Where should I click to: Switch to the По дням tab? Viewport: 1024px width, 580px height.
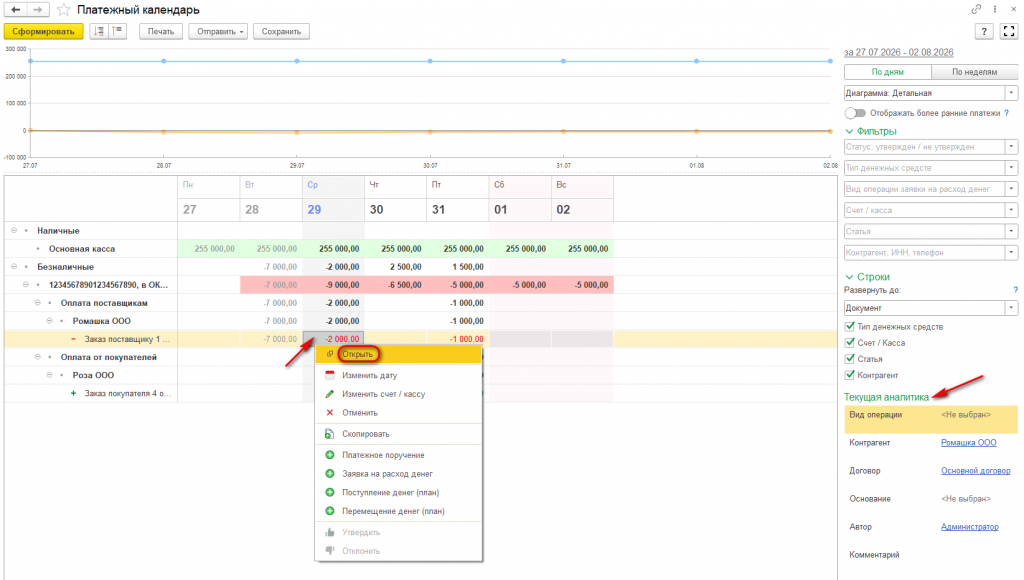(x=888, y=72)
